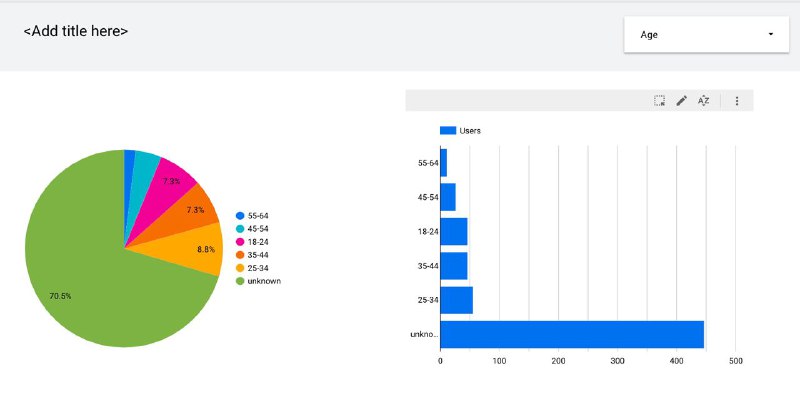Click the 35-44 orange legend dot
The image size is (800, 396).
coord(240,255)
